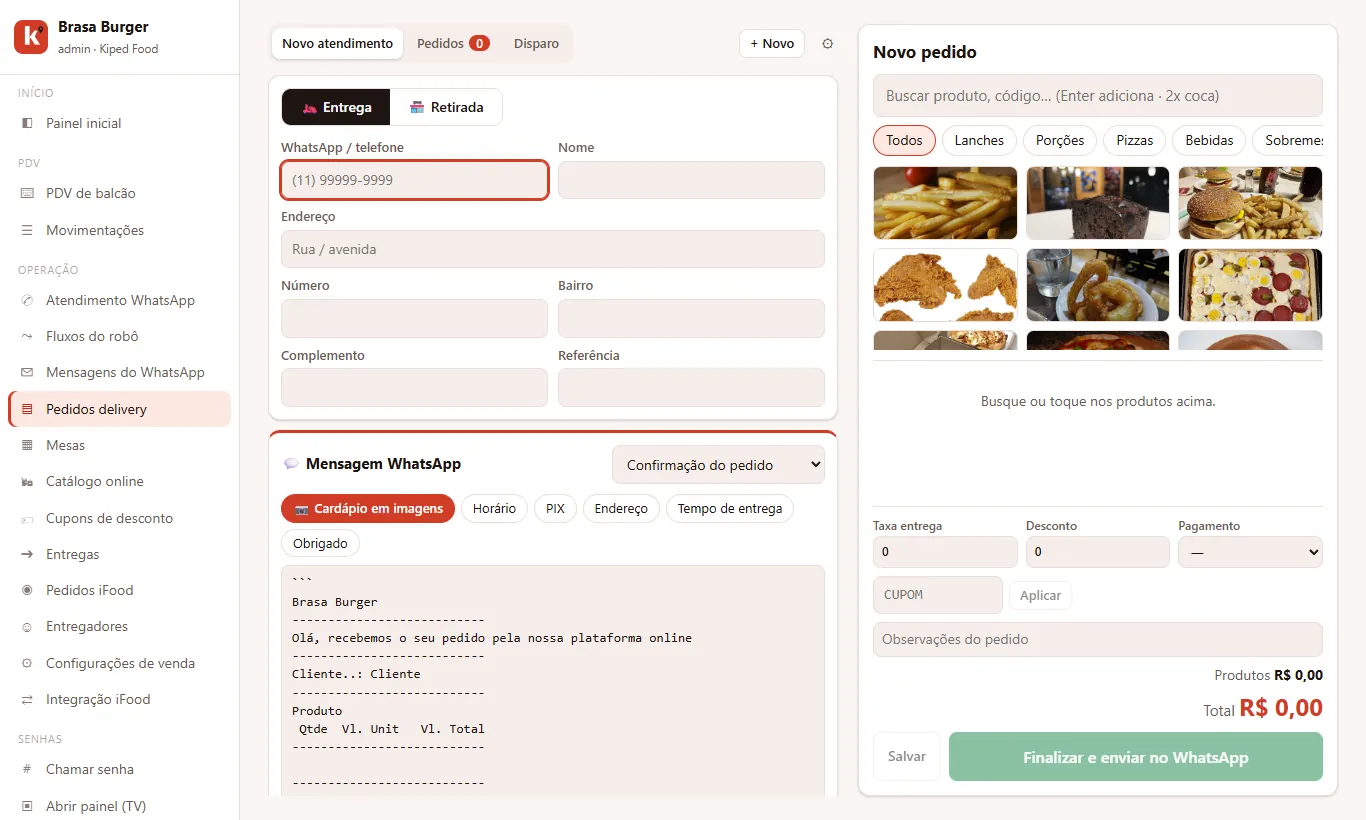Focus the product search field
Screen dimensions: 1366x820
click(x=1097, y=96)
